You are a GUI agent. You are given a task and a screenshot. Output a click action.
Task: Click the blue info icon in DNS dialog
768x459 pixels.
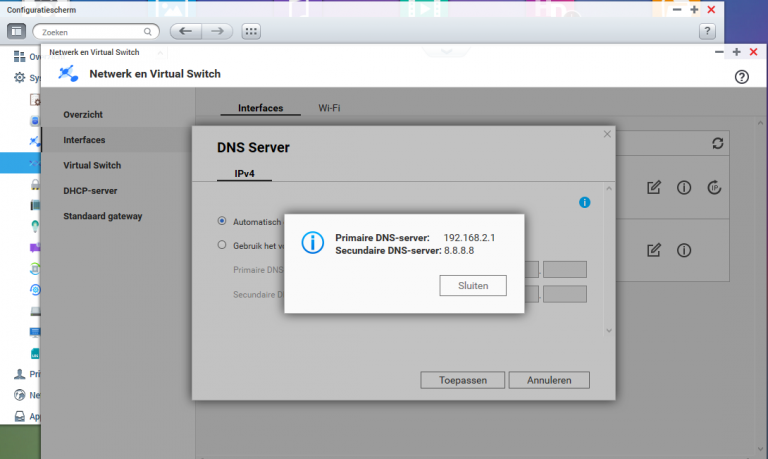point(585,202)
